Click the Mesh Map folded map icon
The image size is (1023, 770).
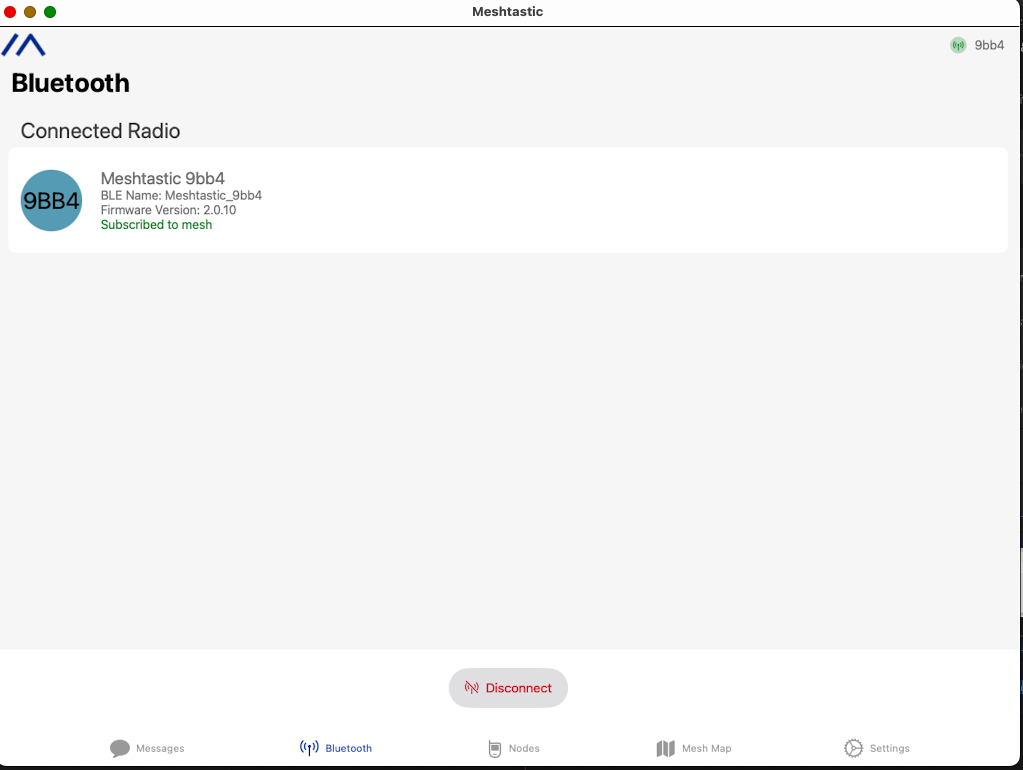click(x=665, y=748)
